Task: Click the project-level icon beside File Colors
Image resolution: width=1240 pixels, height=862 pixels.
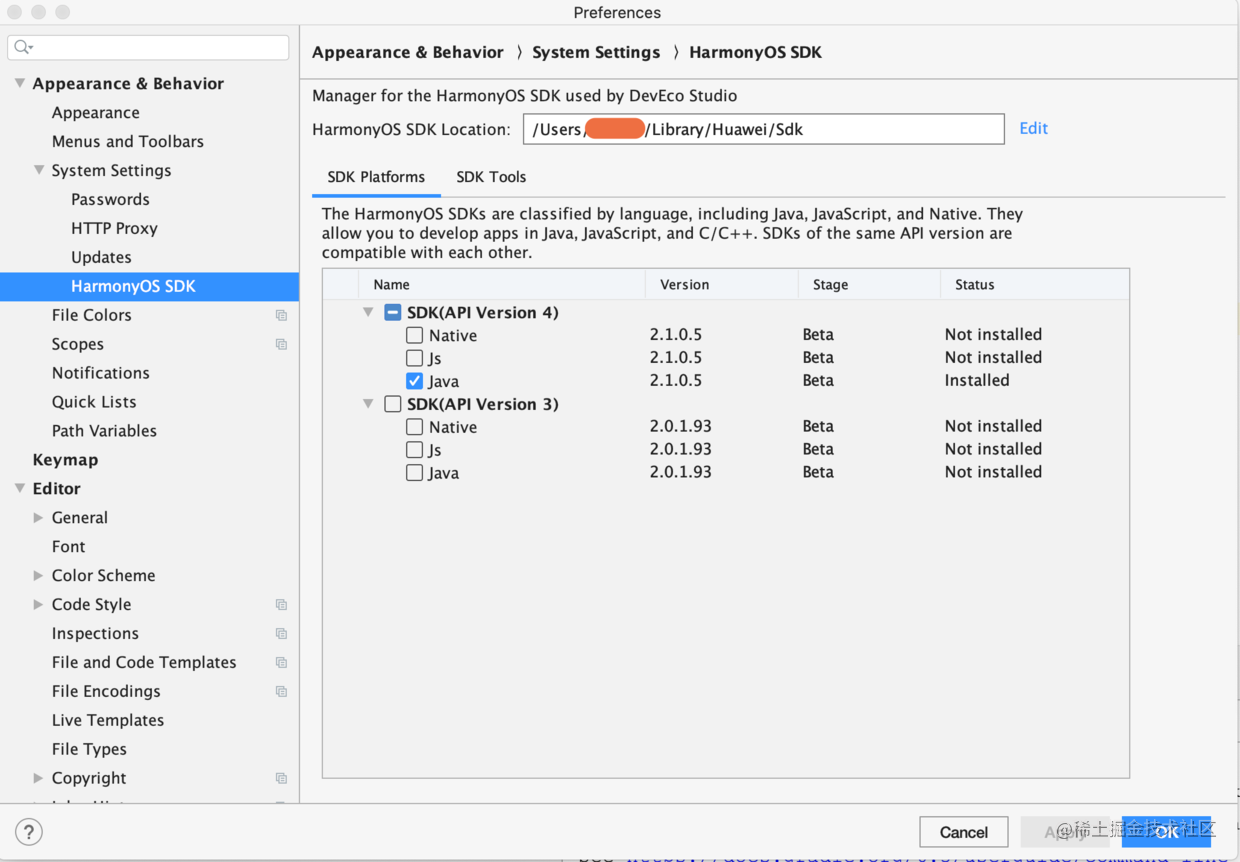Action: click(x=281, y=315)
